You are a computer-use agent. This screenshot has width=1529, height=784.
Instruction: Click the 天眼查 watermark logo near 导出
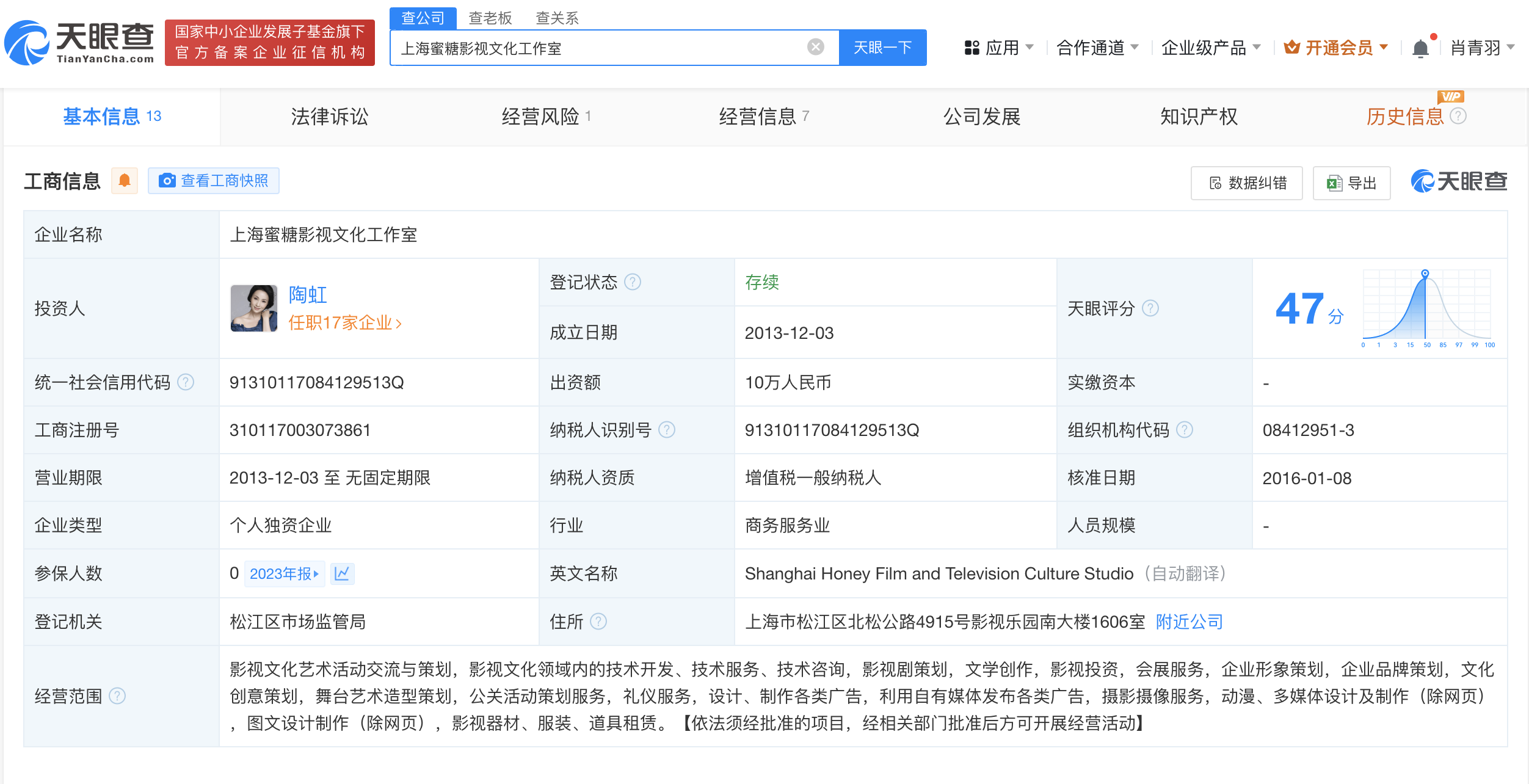[x=1459, y=181]
